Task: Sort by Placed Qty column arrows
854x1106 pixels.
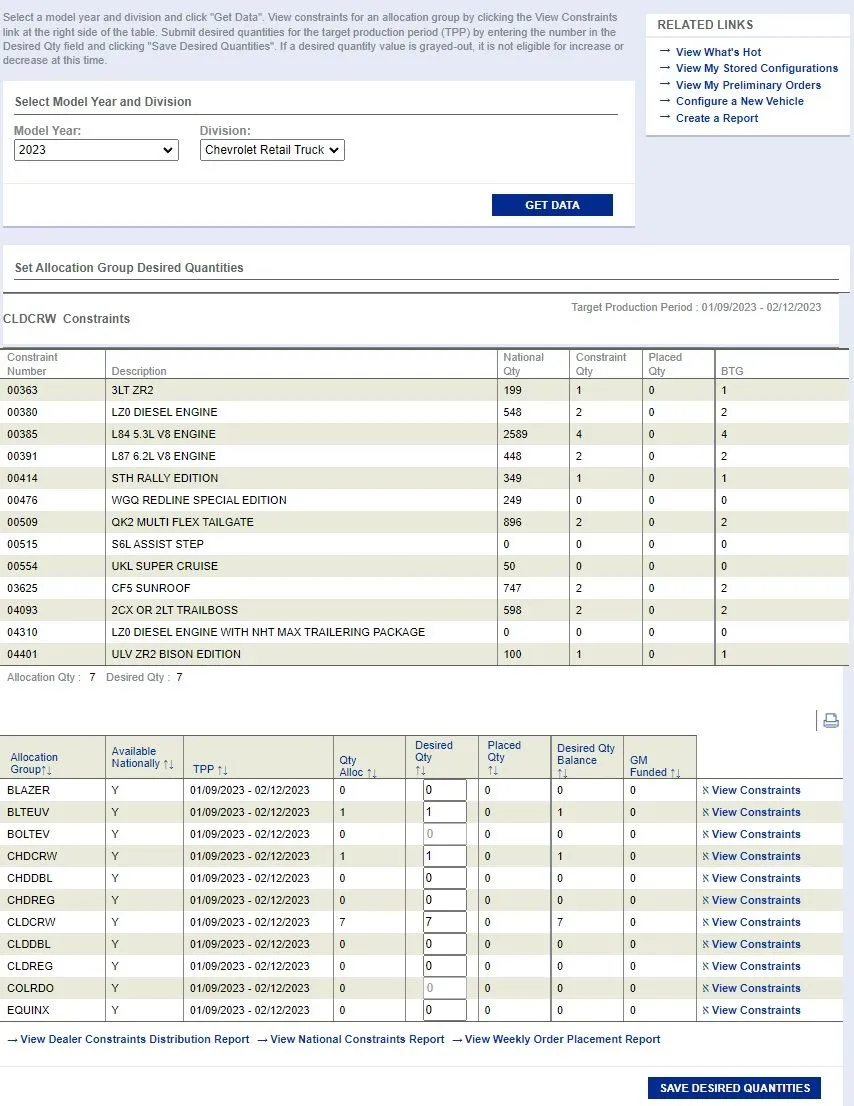Action: click(x=493, y=771)
